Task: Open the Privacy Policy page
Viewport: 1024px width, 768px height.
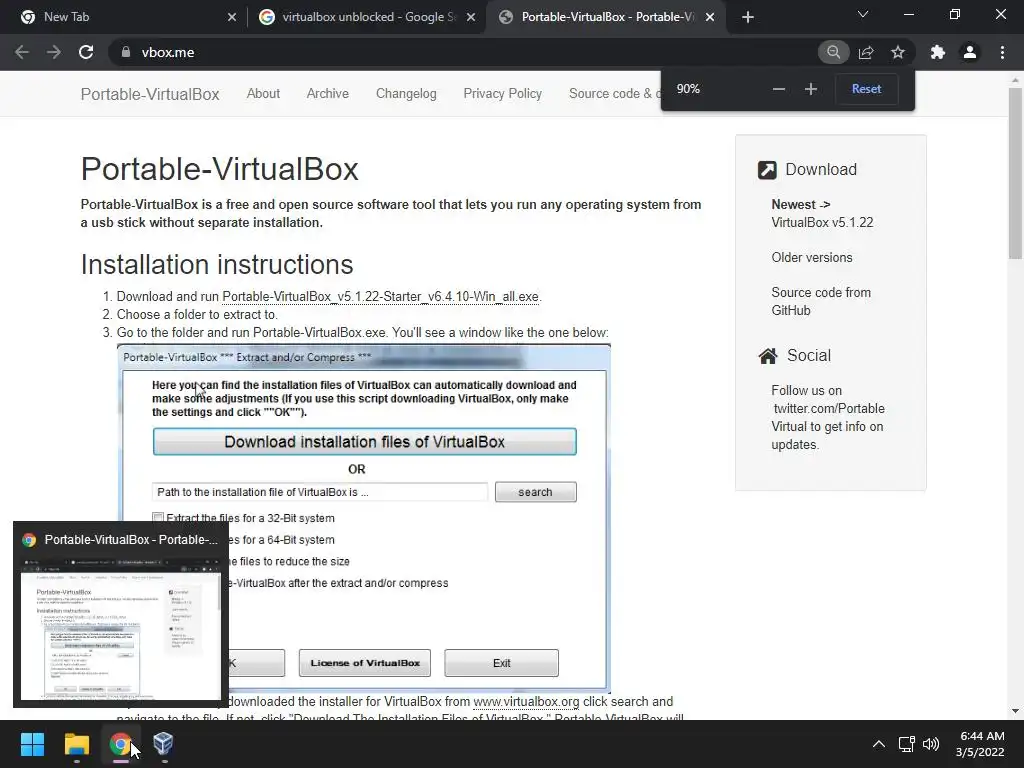Action: 503,93
